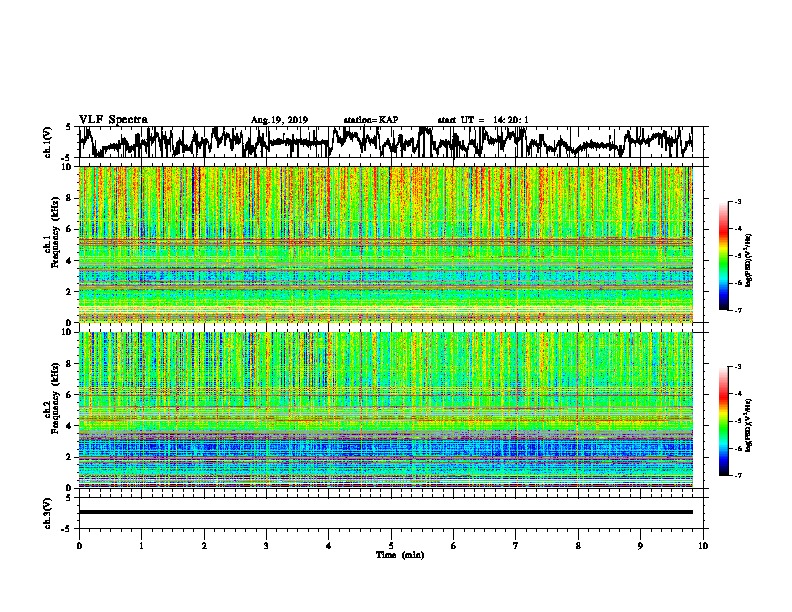Click inside the ch.2 spectrogram panel
The height and width of the screenshot is (612, 792).
click(385, 410)
